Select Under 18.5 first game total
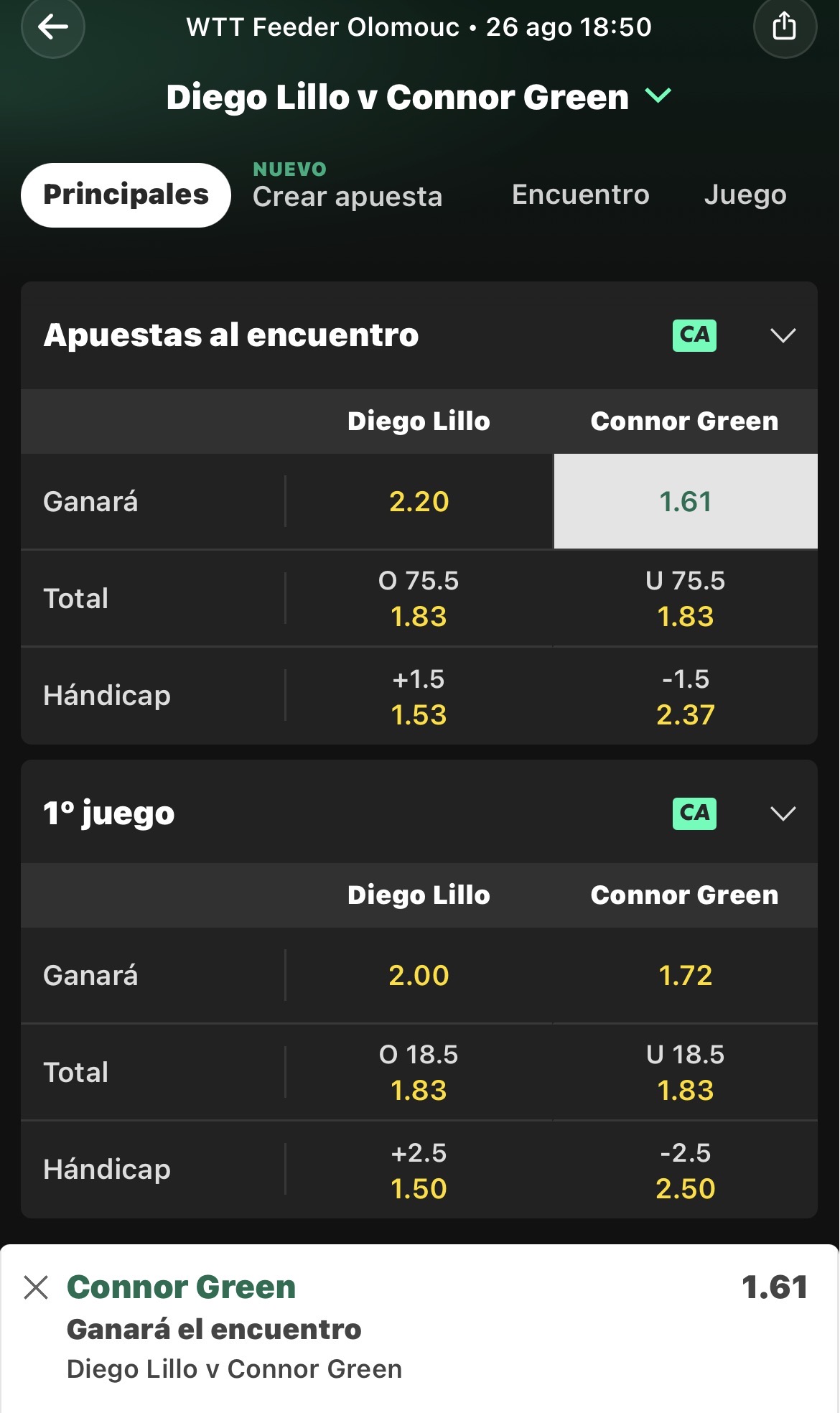Image resolution: width=840 pixels, height=1413 pixels. [686, 1073]
